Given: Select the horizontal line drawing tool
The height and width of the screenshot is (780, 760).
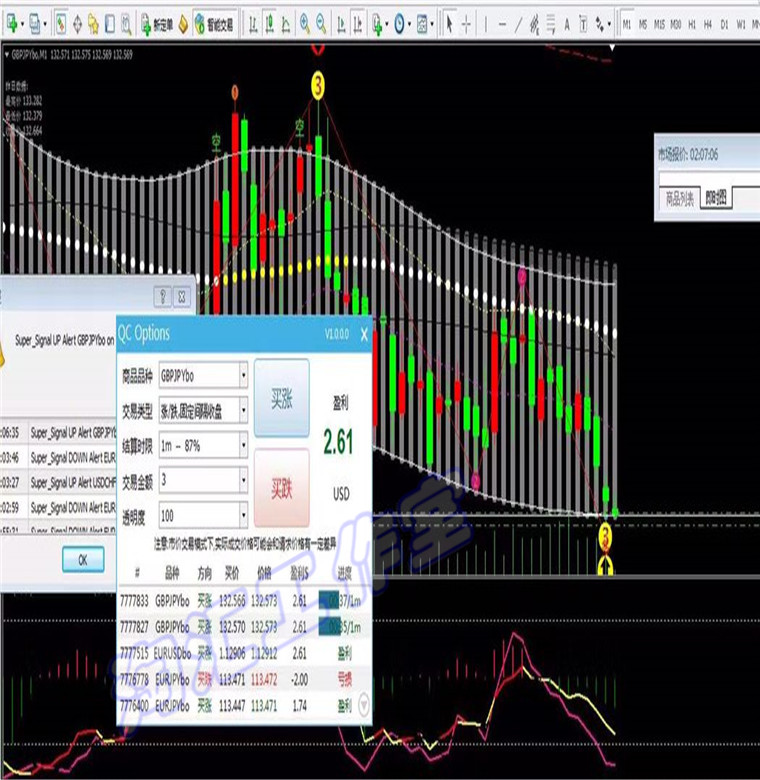Looking at the screenshot, I should coord(502,23).
